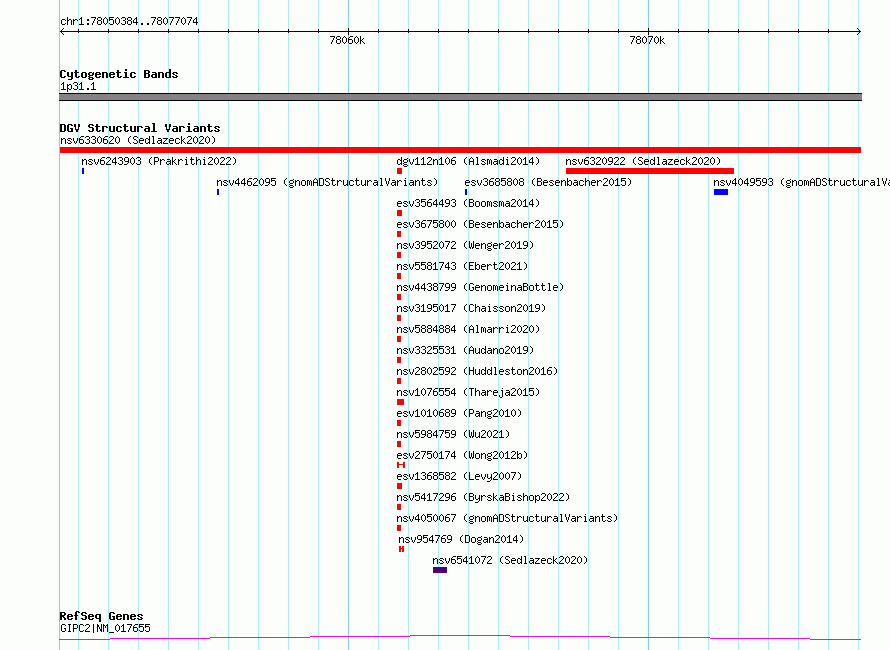This screenshot has width=890, height=650.
Task: Open nsv2802592 (Huddleston2016) label
Action: pos(477,371)
